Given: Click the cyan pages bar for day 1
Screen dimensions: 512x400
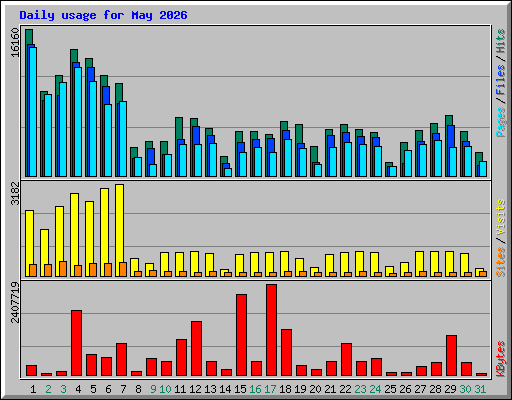Looking at the screenshot, I should coord(33,112).
